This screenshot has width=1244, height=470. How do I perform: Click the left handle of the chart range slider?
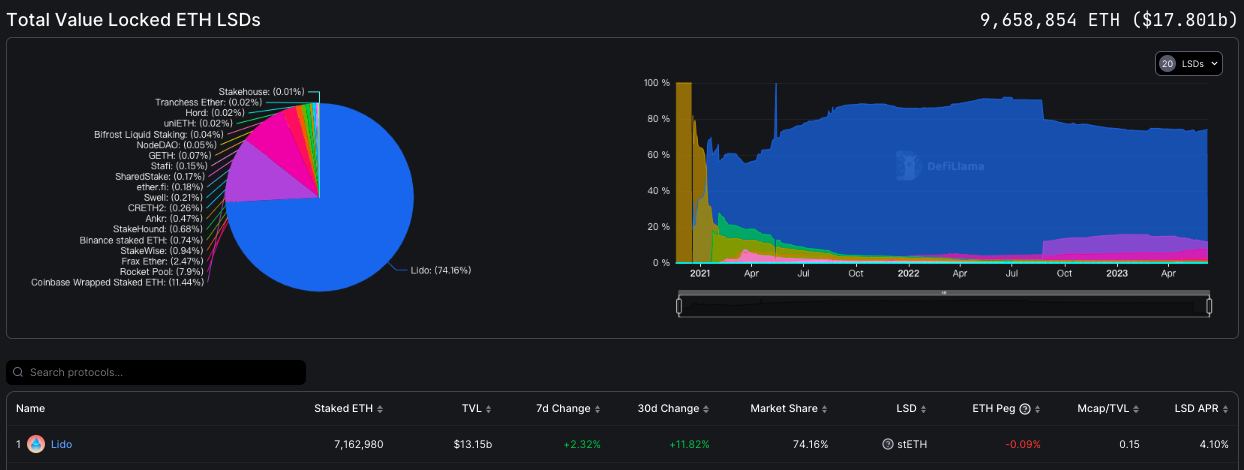click(x=679, y=305)
